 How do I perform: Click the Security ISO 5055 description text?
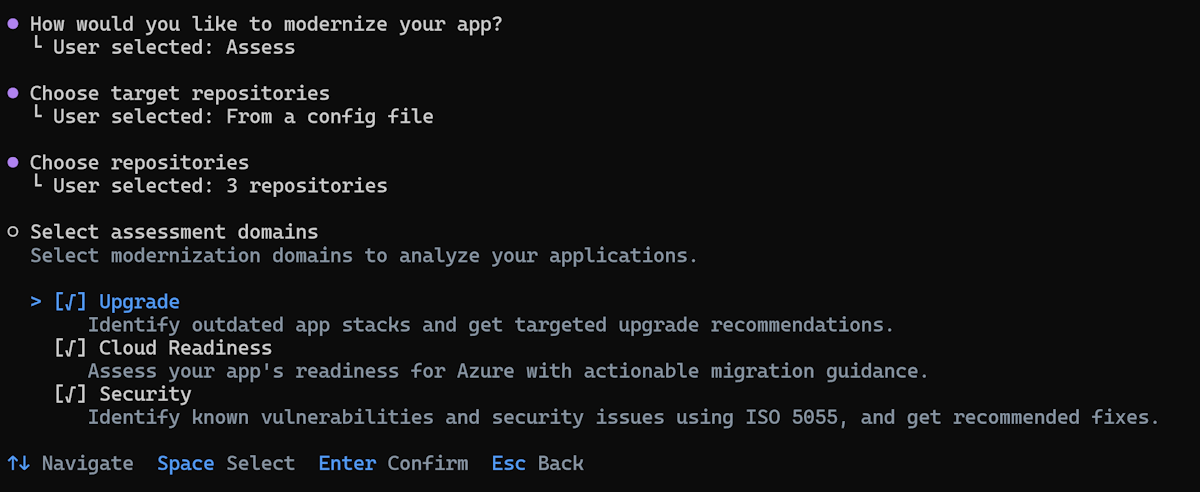[623, 417]
